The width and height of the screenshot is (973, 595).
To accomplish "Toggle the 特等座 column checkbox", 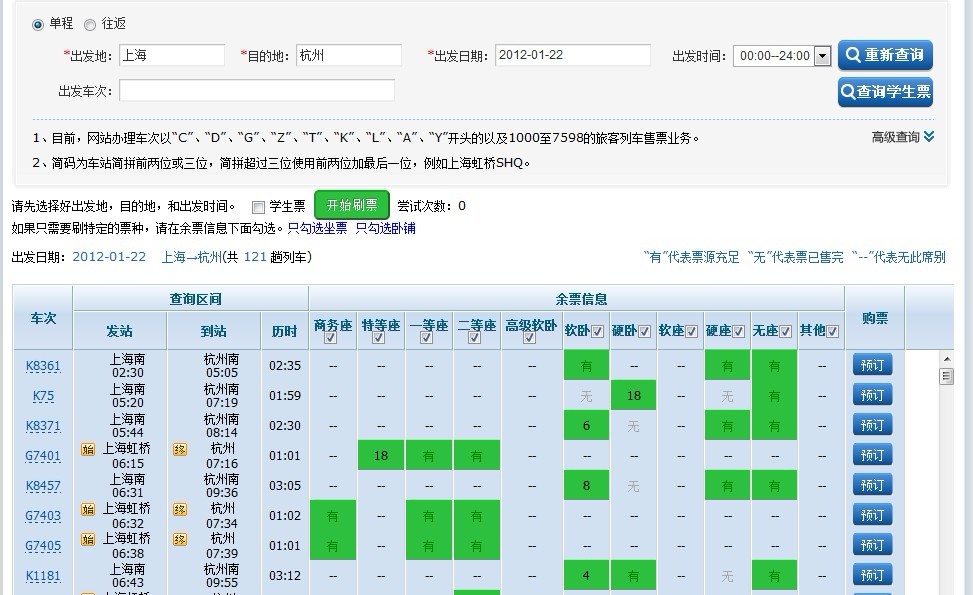I will tap(379, 338).
